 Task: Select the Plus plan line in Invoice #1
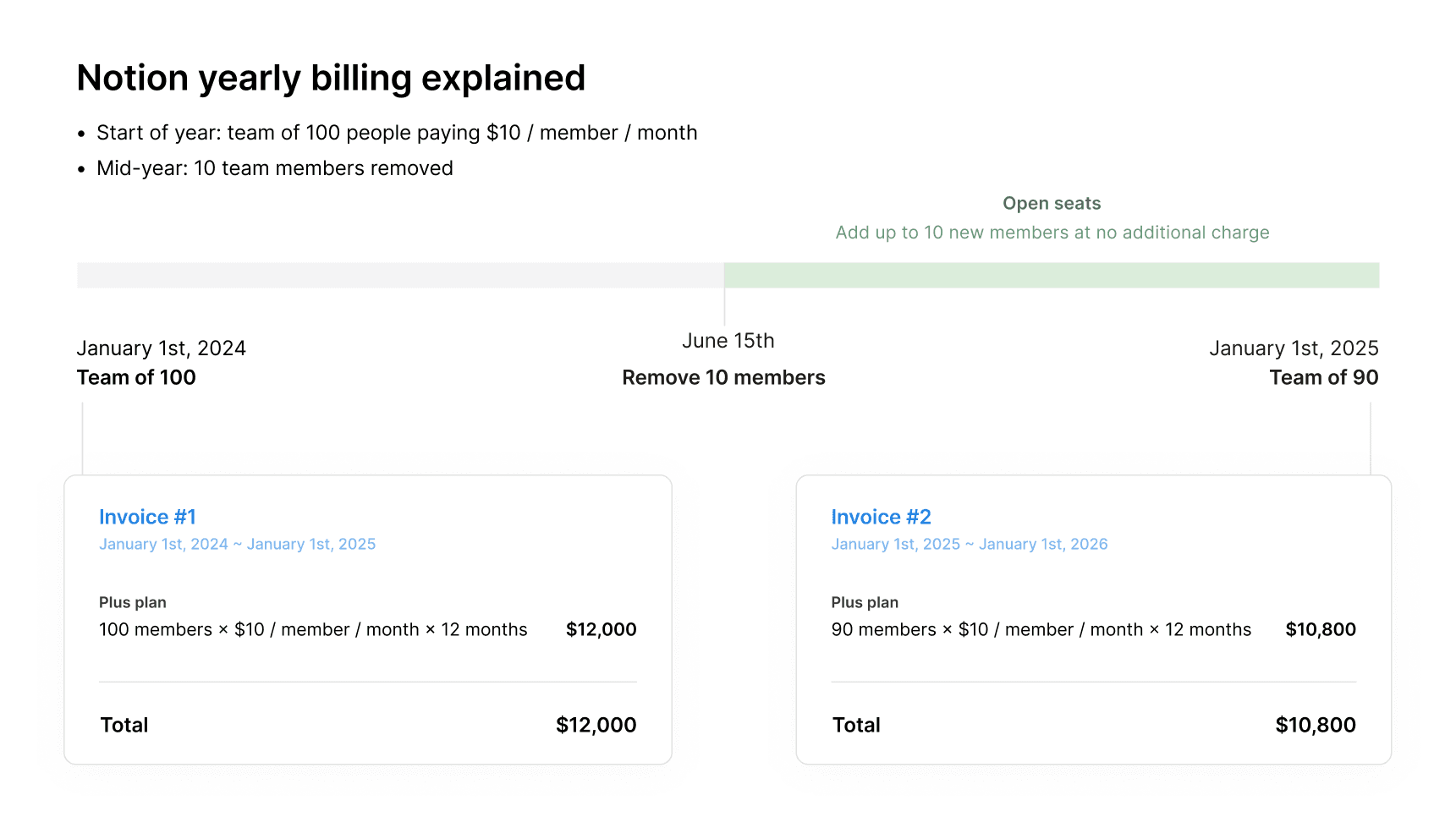click(x=132, y=602)
